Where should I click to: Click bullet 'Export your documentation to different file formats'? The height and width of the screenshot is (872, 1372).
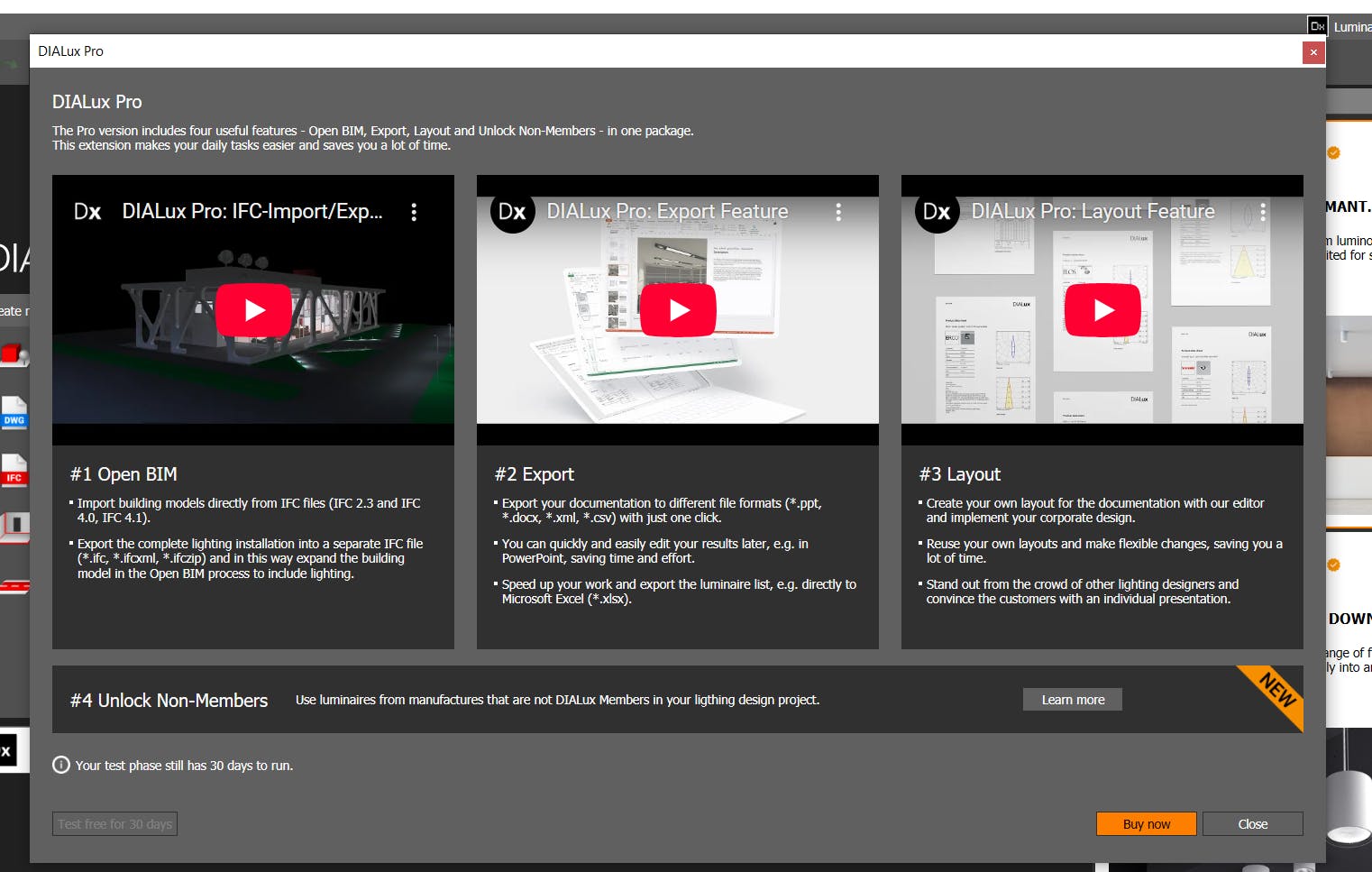pos(662,510)
